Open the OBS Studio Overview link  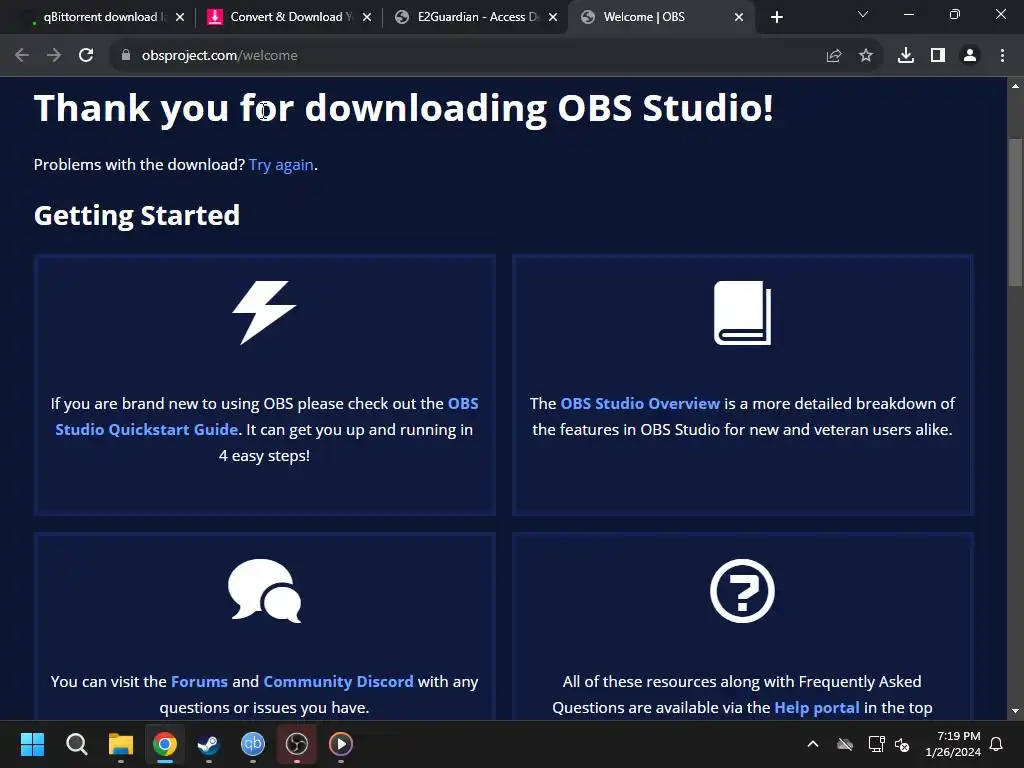[640, 404]
